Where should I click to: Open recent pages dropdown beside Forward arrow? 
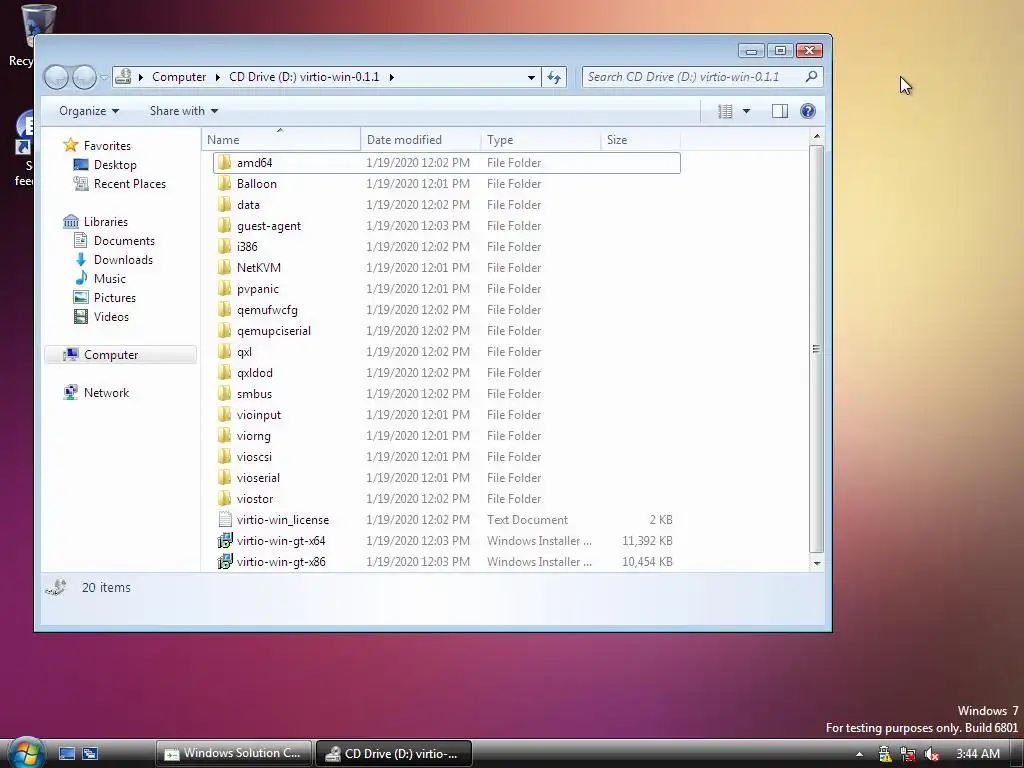(104, 77)
